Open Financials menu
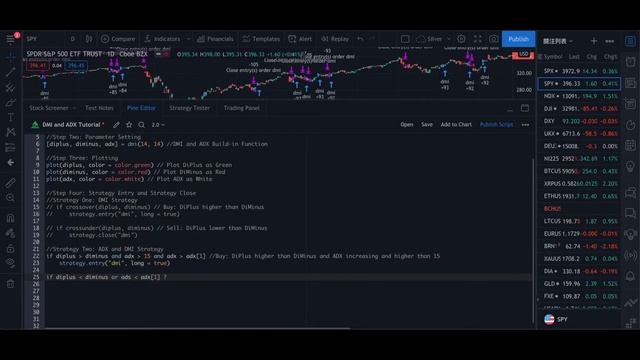The width and height of the screenshot is (640, 360). coord(215,39)
